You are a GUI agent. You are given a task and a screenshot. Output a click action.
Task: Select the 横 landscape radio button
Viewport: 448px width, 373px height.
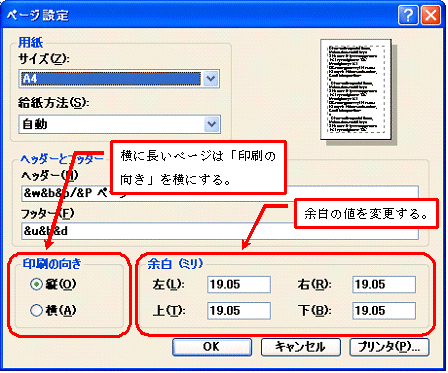coord(36,311)
